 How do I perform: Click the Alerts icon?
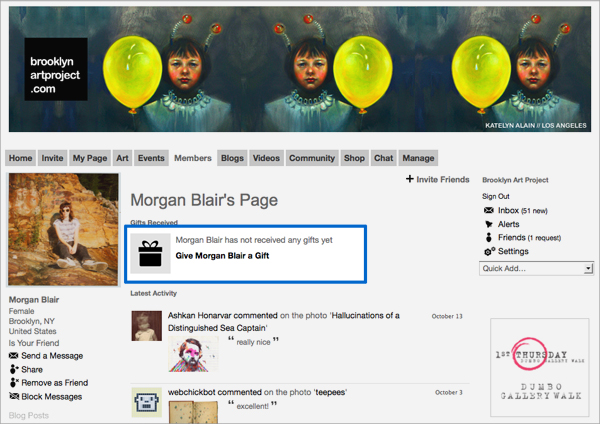[489, 224]
